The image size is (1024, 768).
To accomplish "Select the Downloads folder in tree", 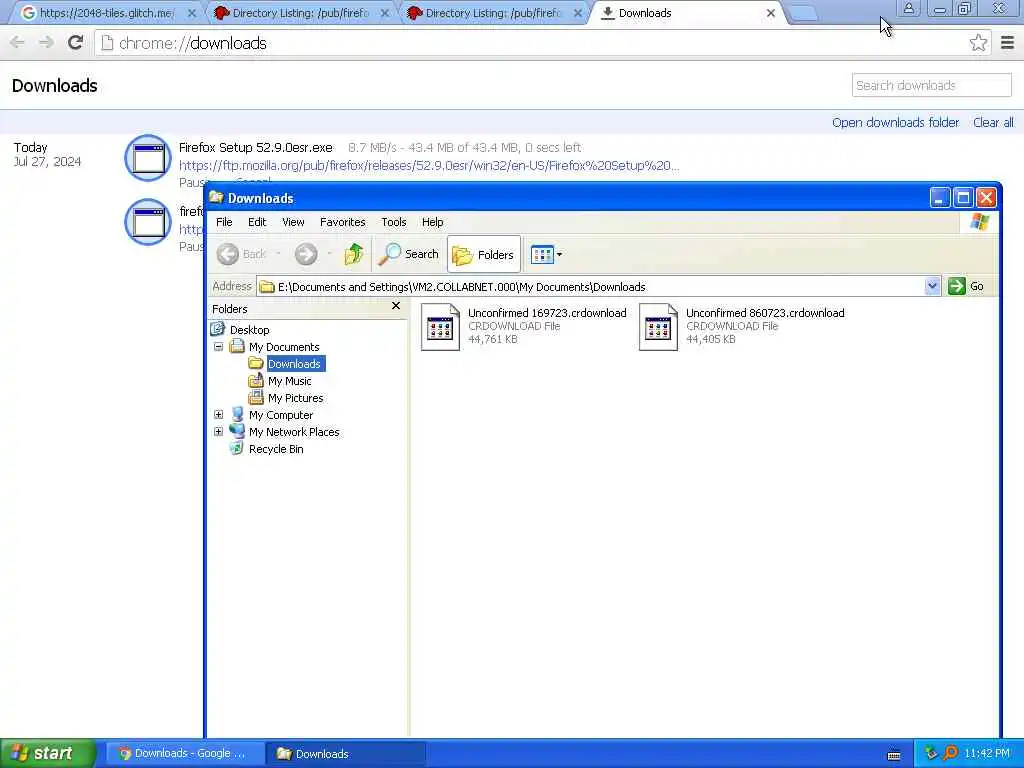I will 294,364.
